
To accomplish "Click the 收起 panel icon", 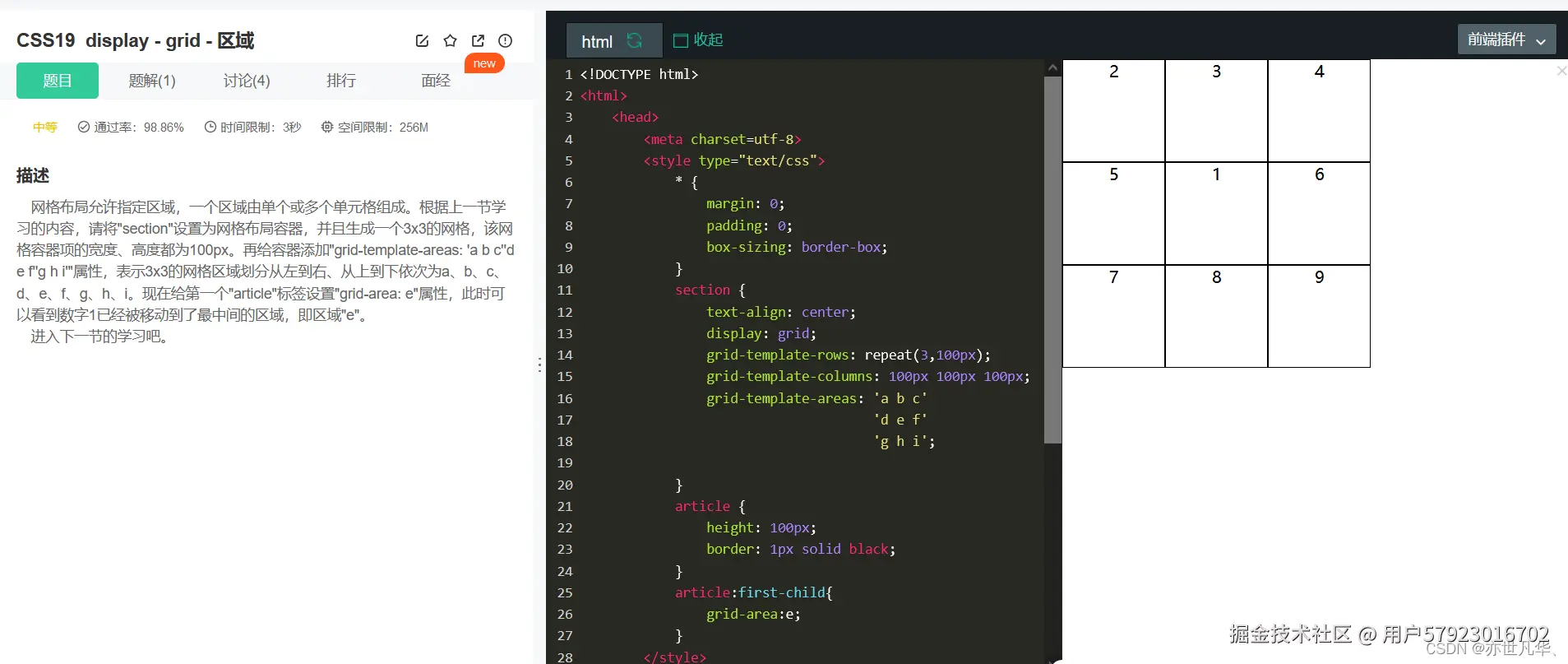I will tap(680, 40).
